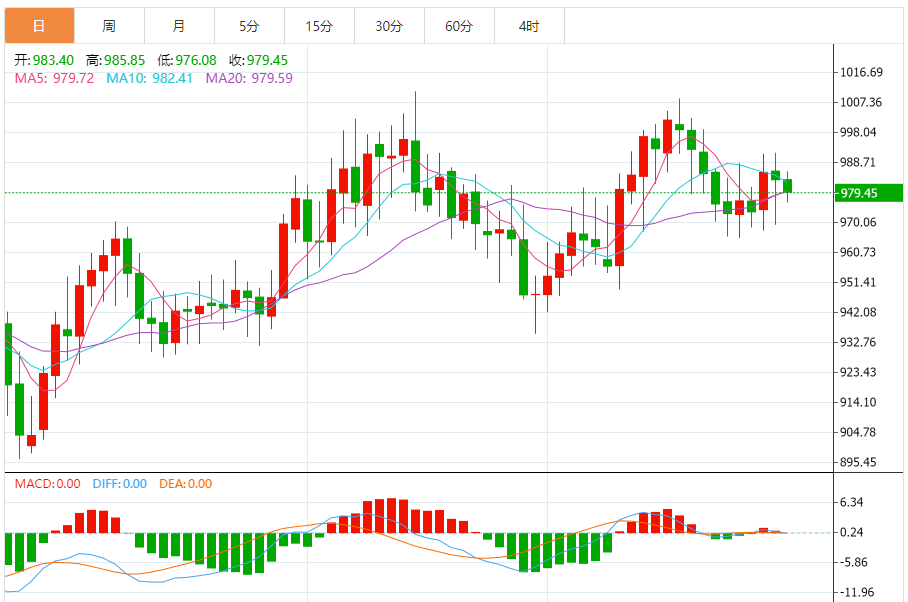The height and width of the screenshot is (602, 908).
Task: Click the 942.08 price axis label
Action: point(859,313)
